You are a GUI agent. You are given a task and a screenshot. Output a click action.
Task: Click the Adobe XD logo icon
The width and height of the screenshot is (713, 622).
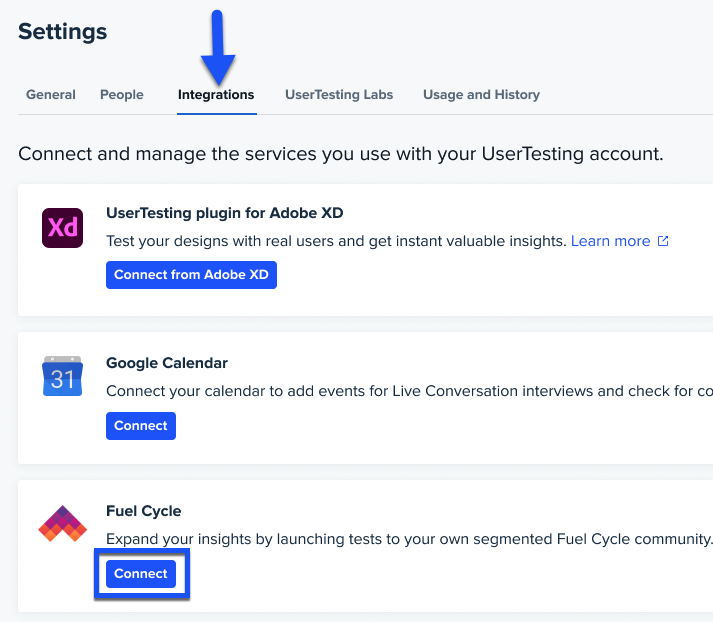click(x=62, y=228)
